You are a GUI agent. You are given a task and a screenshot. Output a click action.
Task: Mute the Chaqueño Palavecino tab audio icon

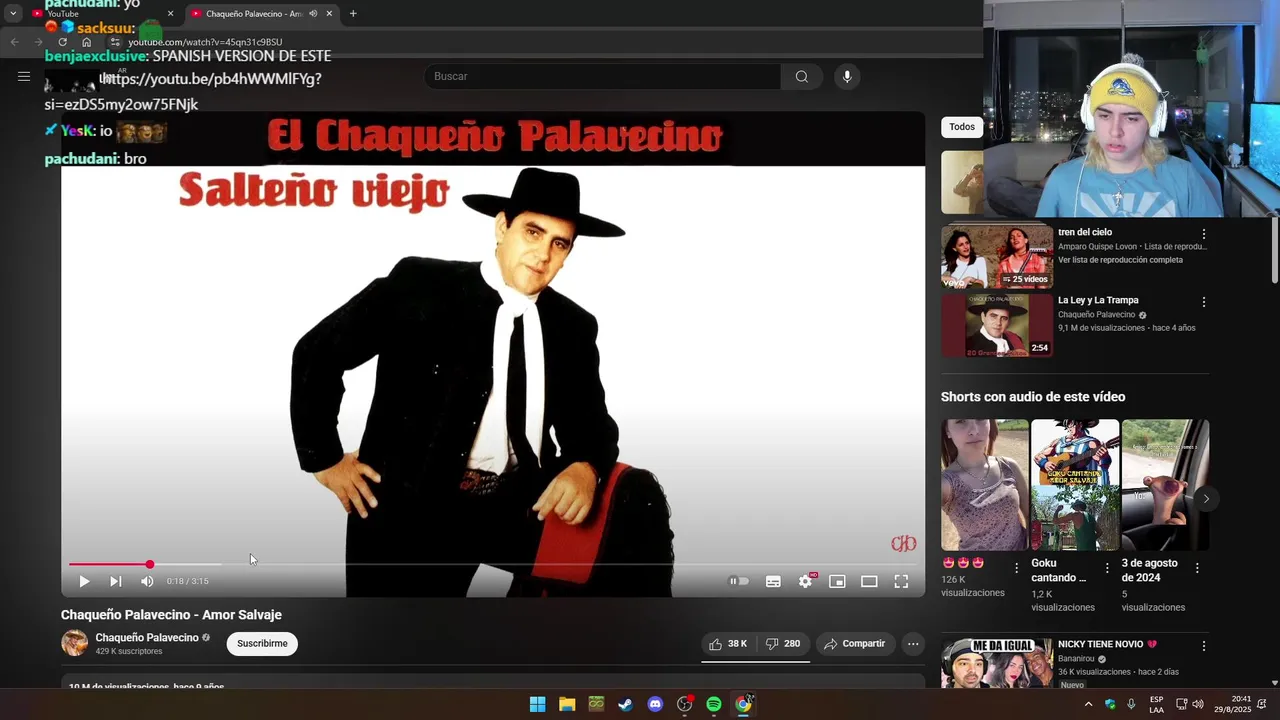[314, 14]
